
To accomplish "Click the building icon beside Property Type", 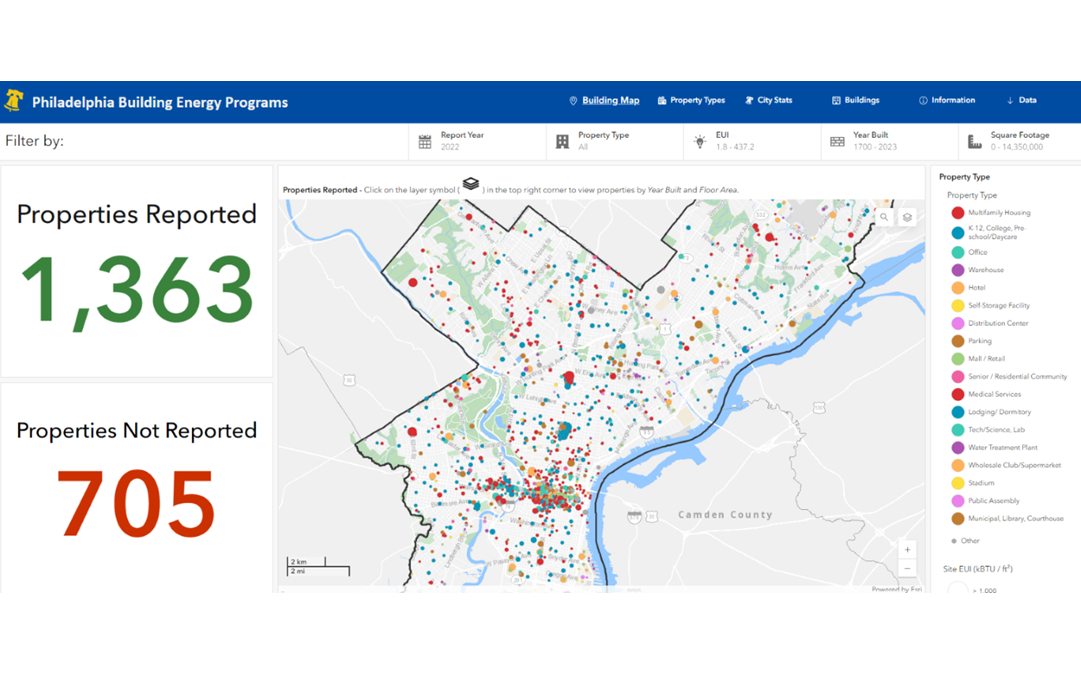I will [562, 139].
